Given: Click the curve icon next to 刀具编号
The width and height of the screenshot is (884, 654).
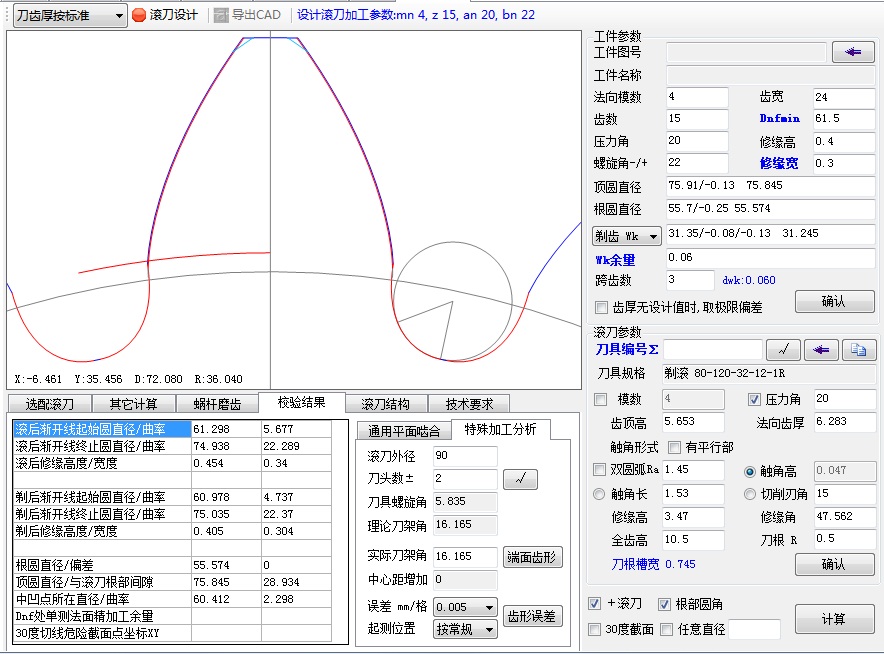Looking at the screenshot, I should pos(783,350).
